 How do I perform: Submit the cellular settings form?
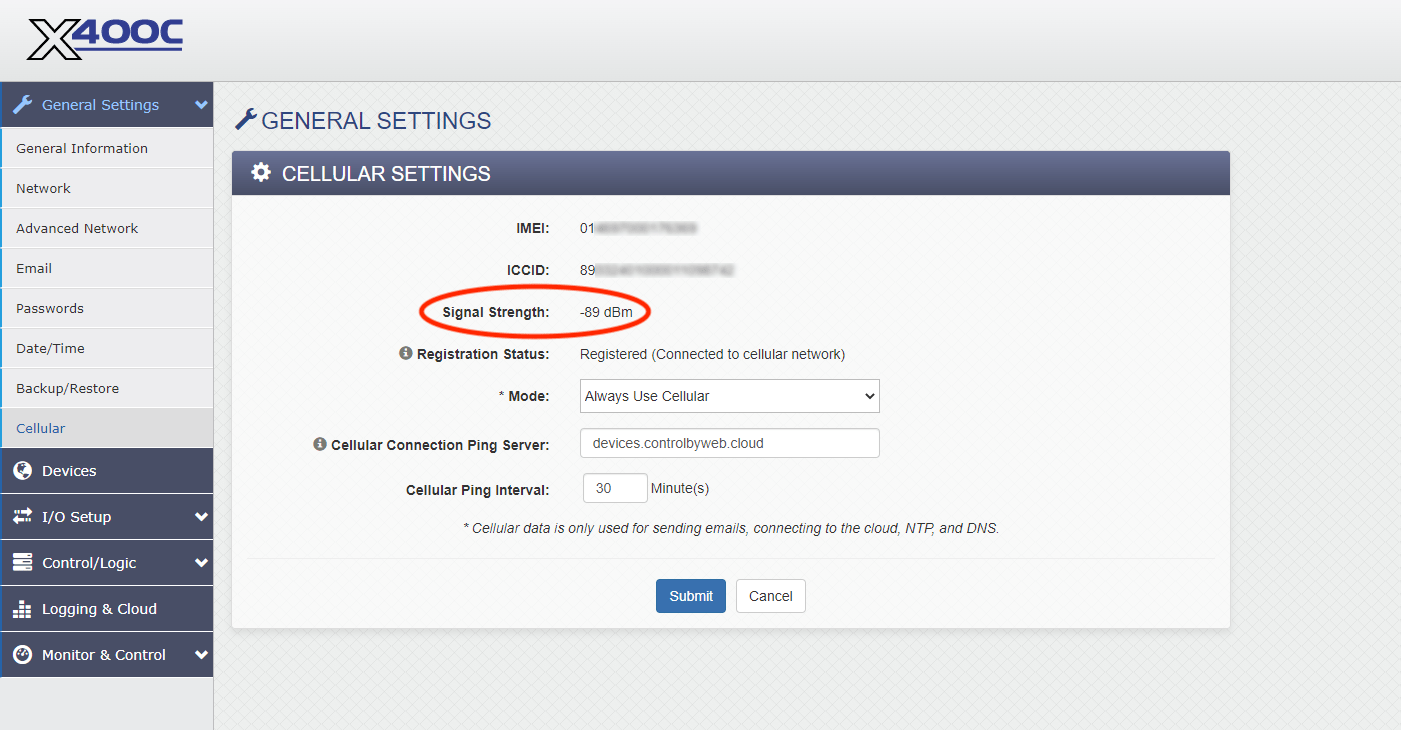691,595
